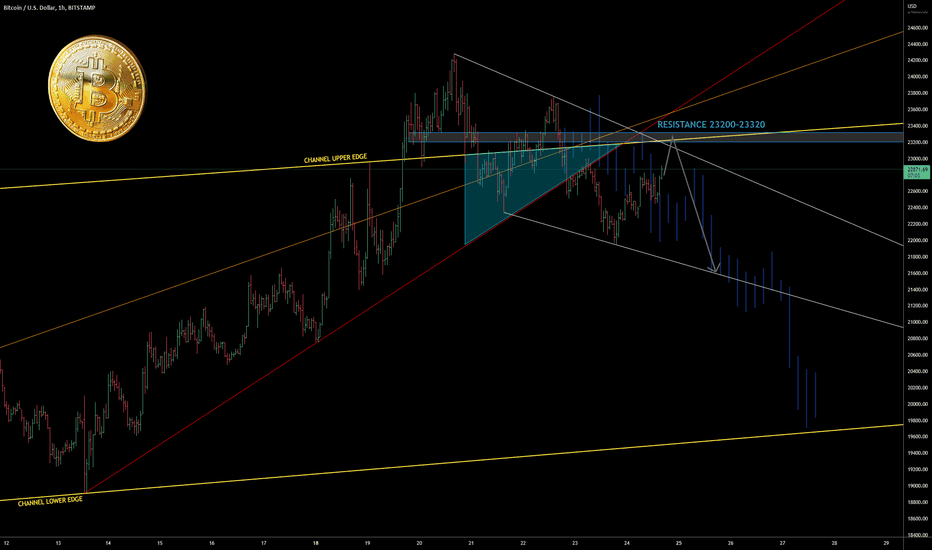Select the RESISTANCE 23200-23320 text label
Image resolution: width=932 pixels, height=550 pixels.
[711, 125]
